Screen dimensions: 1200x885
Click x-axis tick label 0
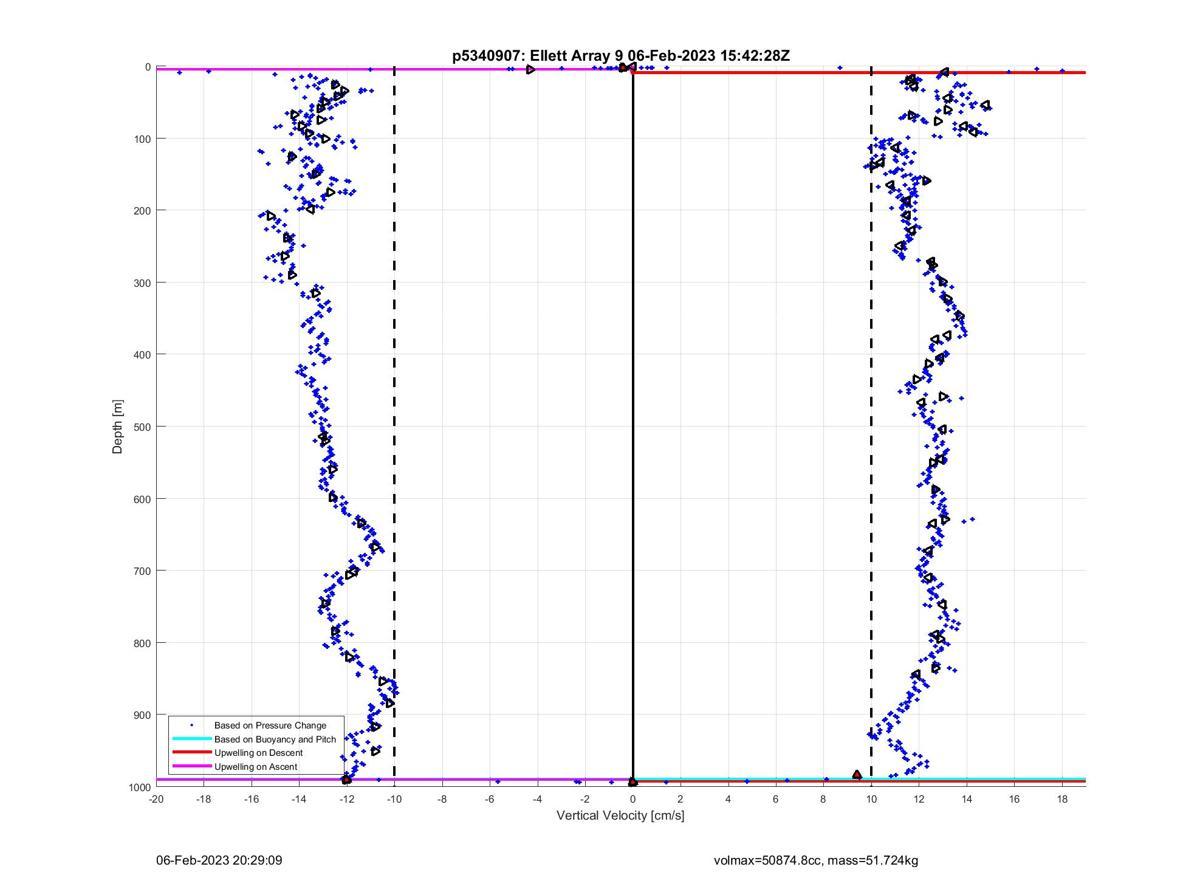[x=633, y=799]
